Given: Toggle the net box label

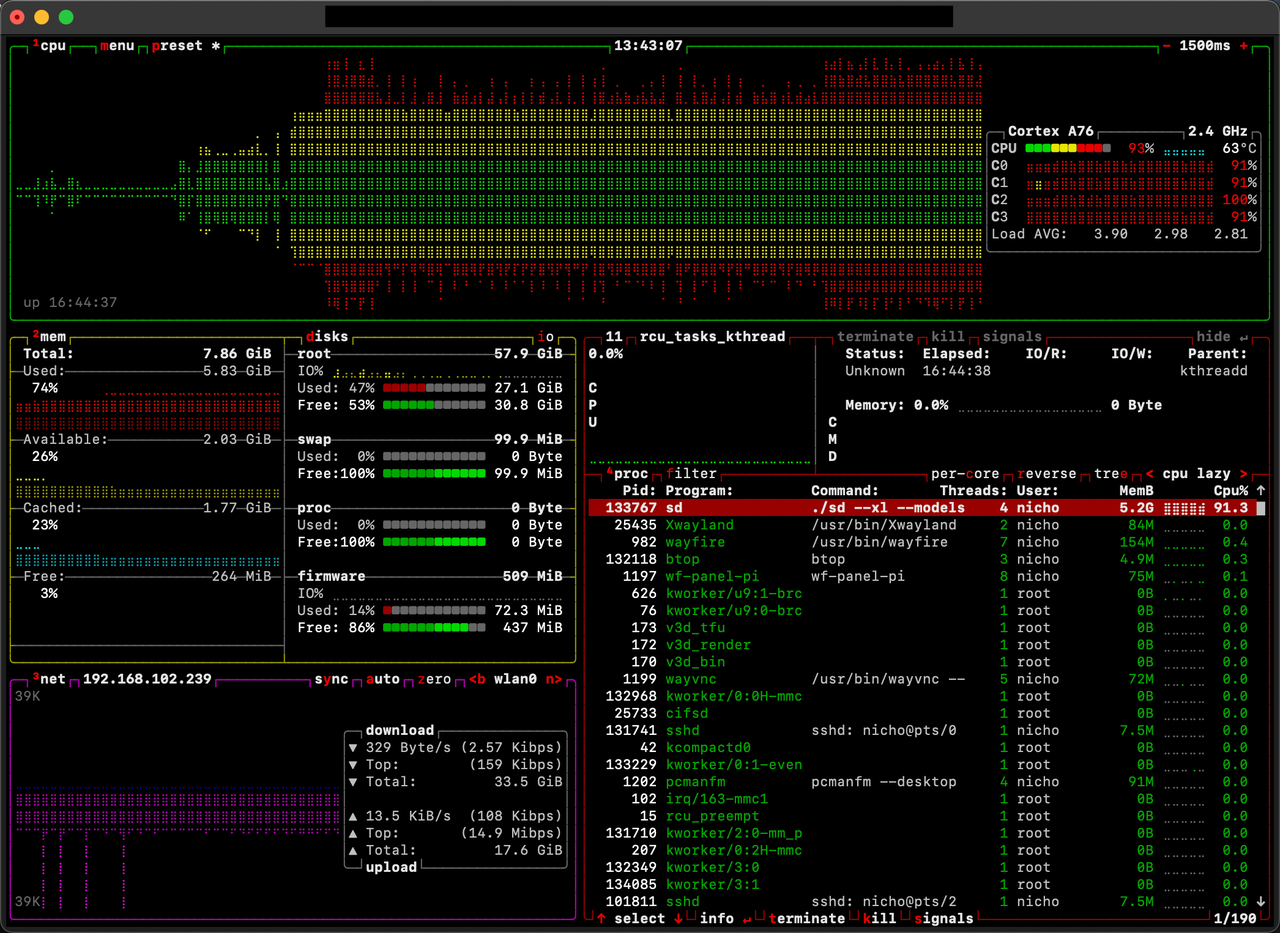Looking at the screenshot, I should pos(49,679).
